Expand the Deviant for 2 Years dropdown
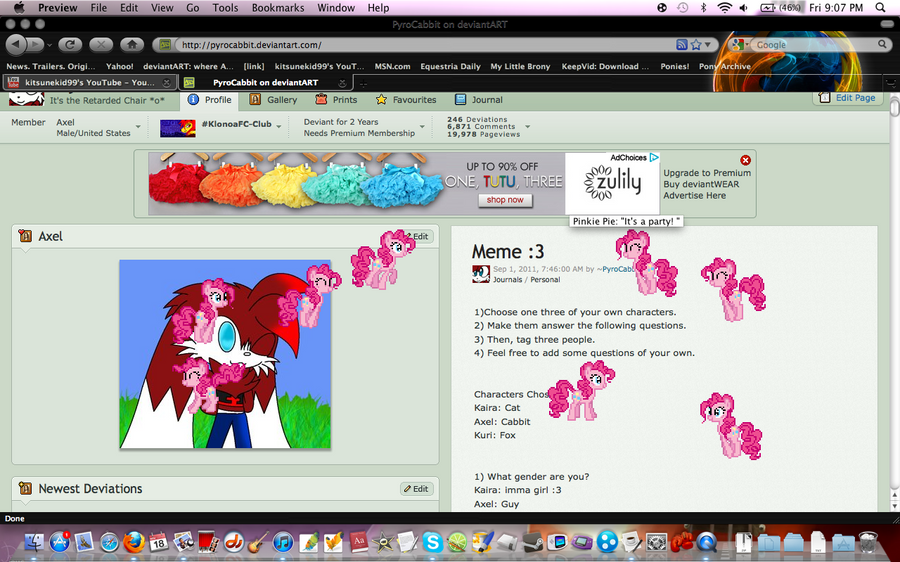Image resolution: width=900 pixels, height=562 pixels. point(422,126)
